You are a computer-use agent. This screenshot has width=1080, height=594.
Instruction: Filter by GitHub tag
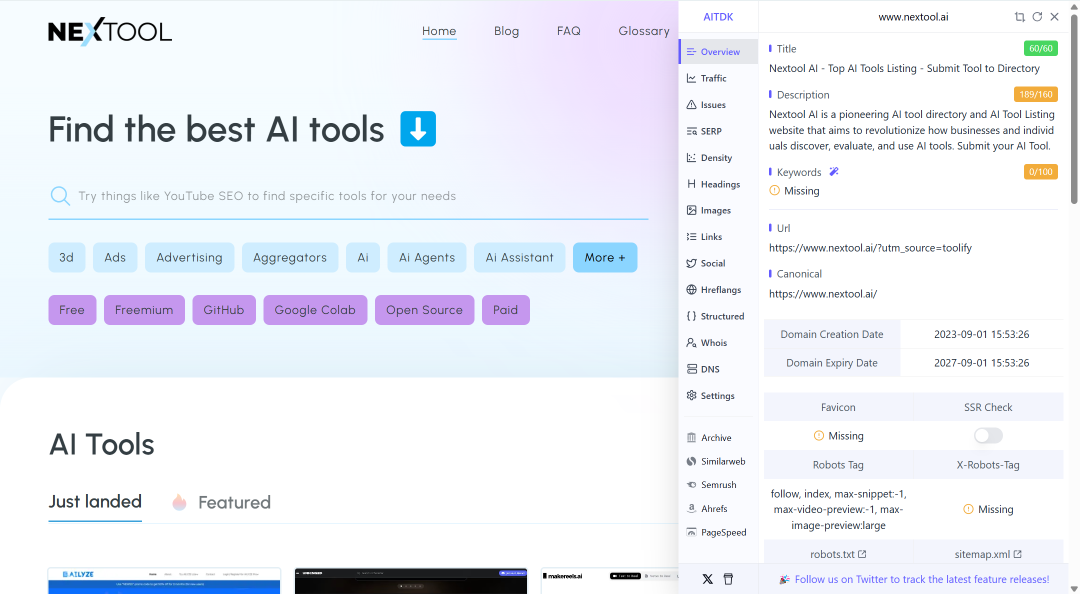click(224, 310)
